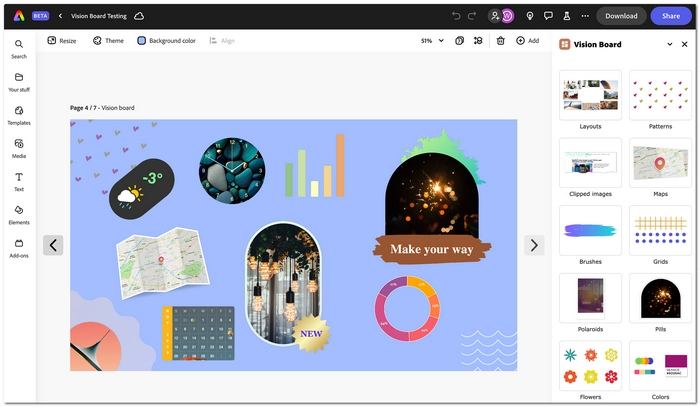Open the more options ellipsis menu
The width and height of the screenshot is (700, 407).
(585, 16)
